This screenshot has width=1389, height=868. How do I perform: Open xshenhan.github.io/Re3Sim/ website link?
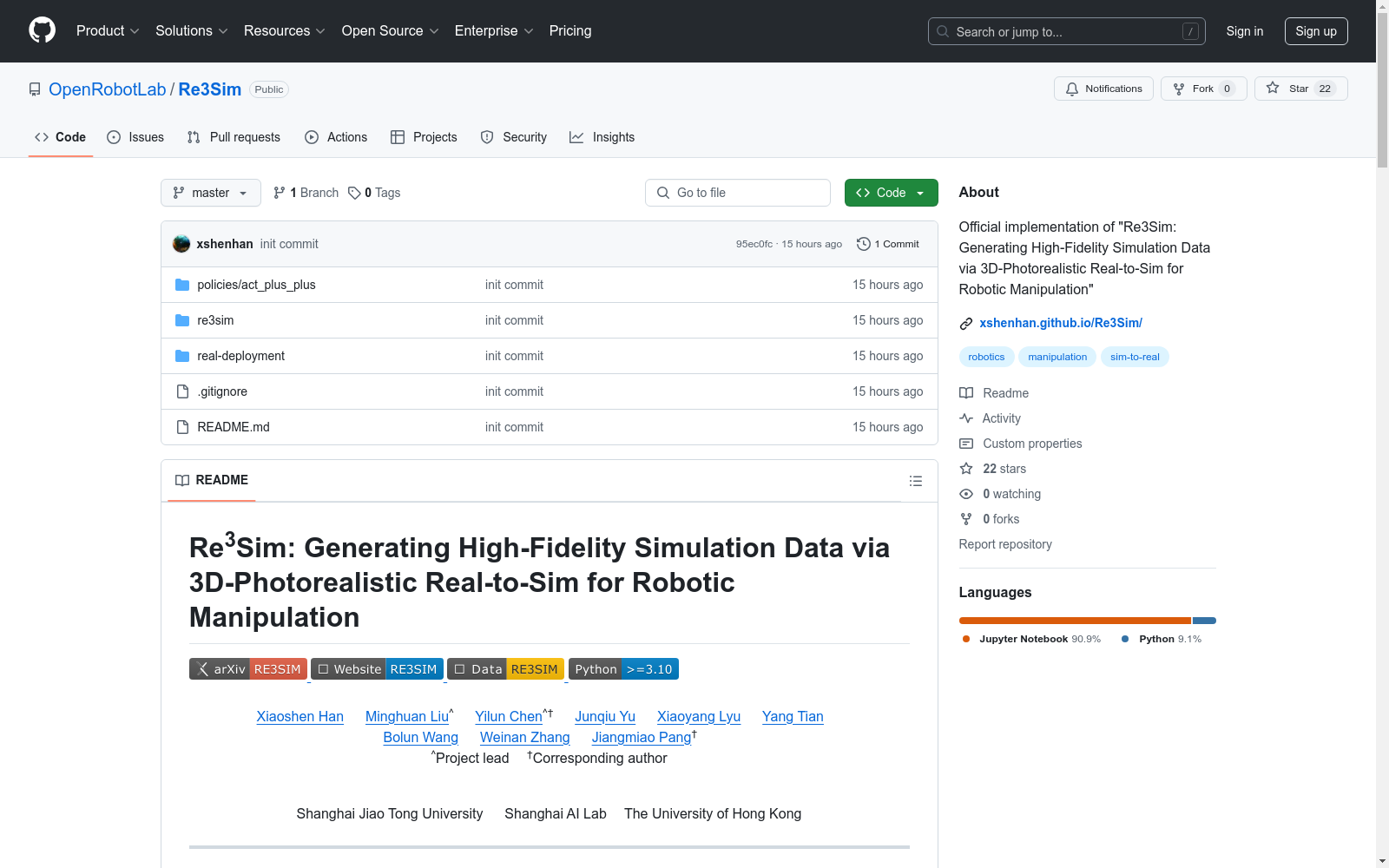pyautogui.click(x=1061, y=323)
